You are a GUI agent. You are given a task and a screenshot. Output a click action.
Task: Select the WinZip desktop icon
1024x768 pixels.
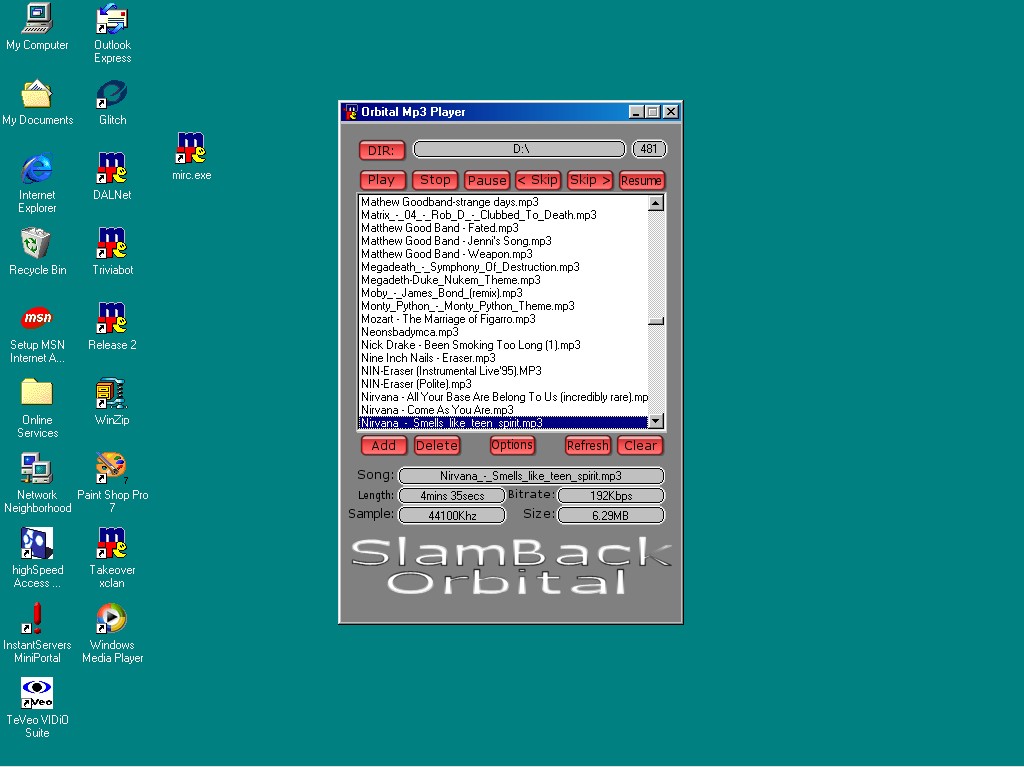(x=111, y=393)
